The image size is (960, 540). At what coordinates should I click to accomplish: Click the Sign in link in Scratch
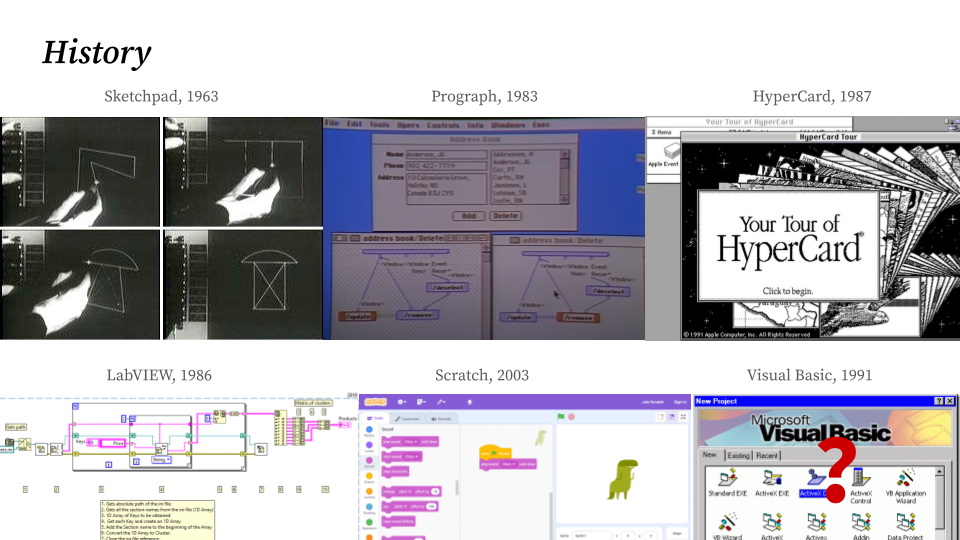pyautogui.click(x=679, y=401)
